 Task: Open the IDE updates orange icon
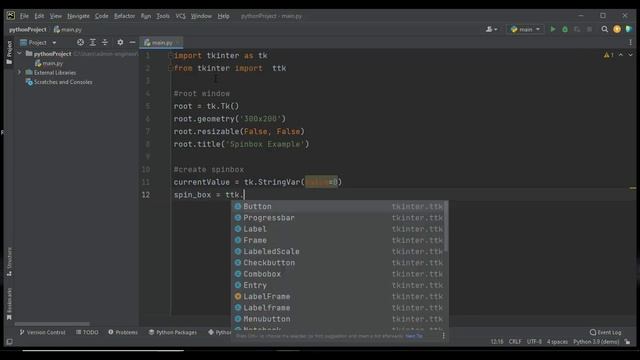pos(617,29)
